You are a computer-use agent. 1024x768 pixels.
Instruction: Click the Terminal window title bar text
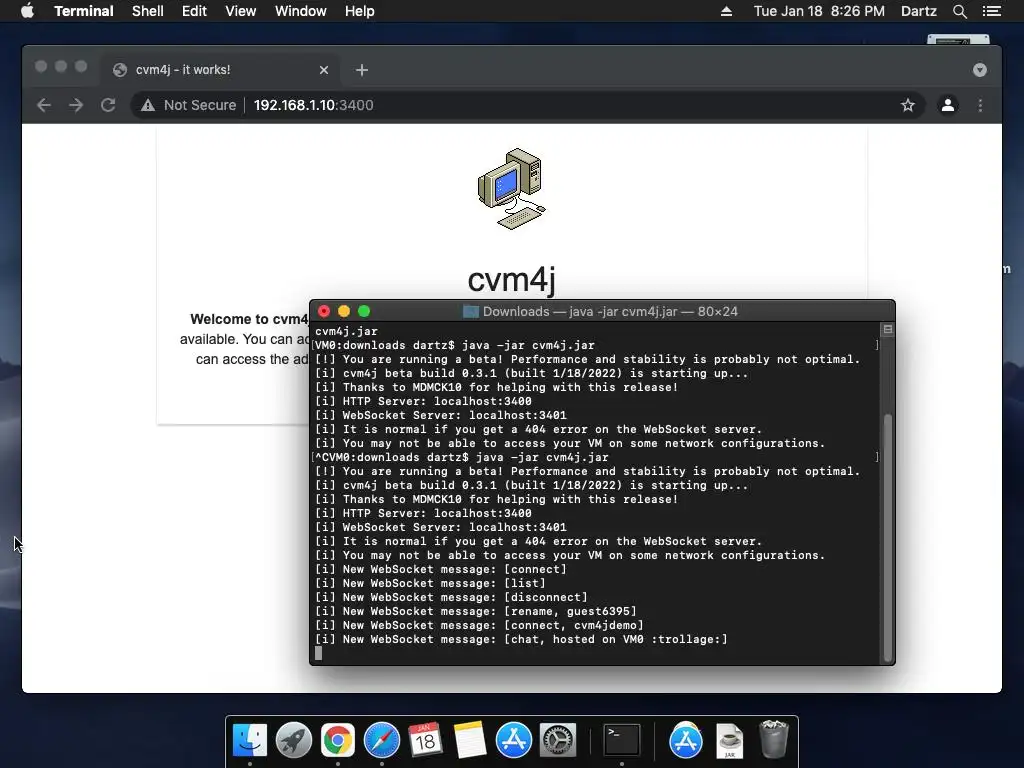[610, 312]
